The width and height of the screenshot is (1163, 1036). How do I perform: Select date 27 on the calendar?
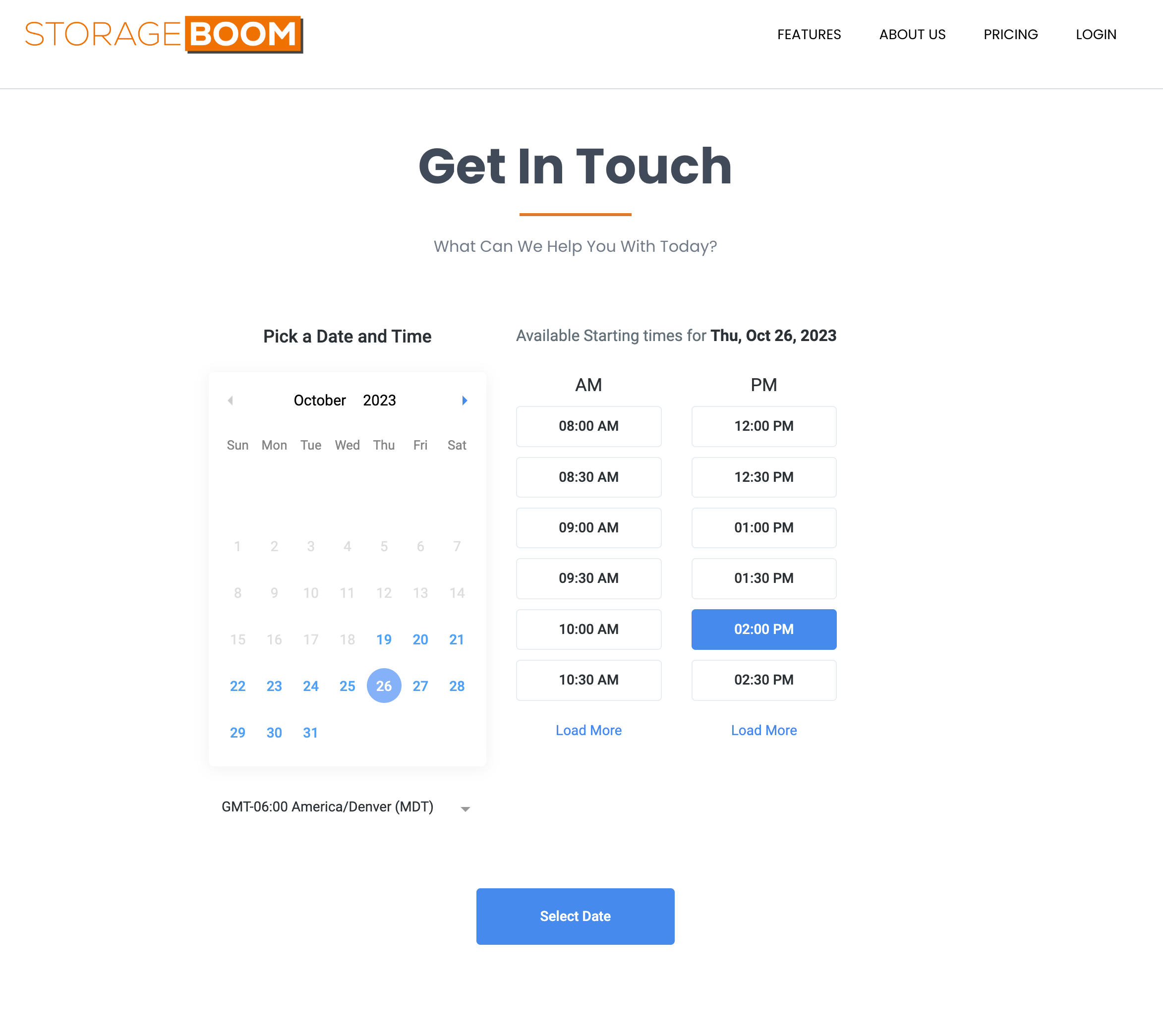pyautogui.click(x=420, y=686)
